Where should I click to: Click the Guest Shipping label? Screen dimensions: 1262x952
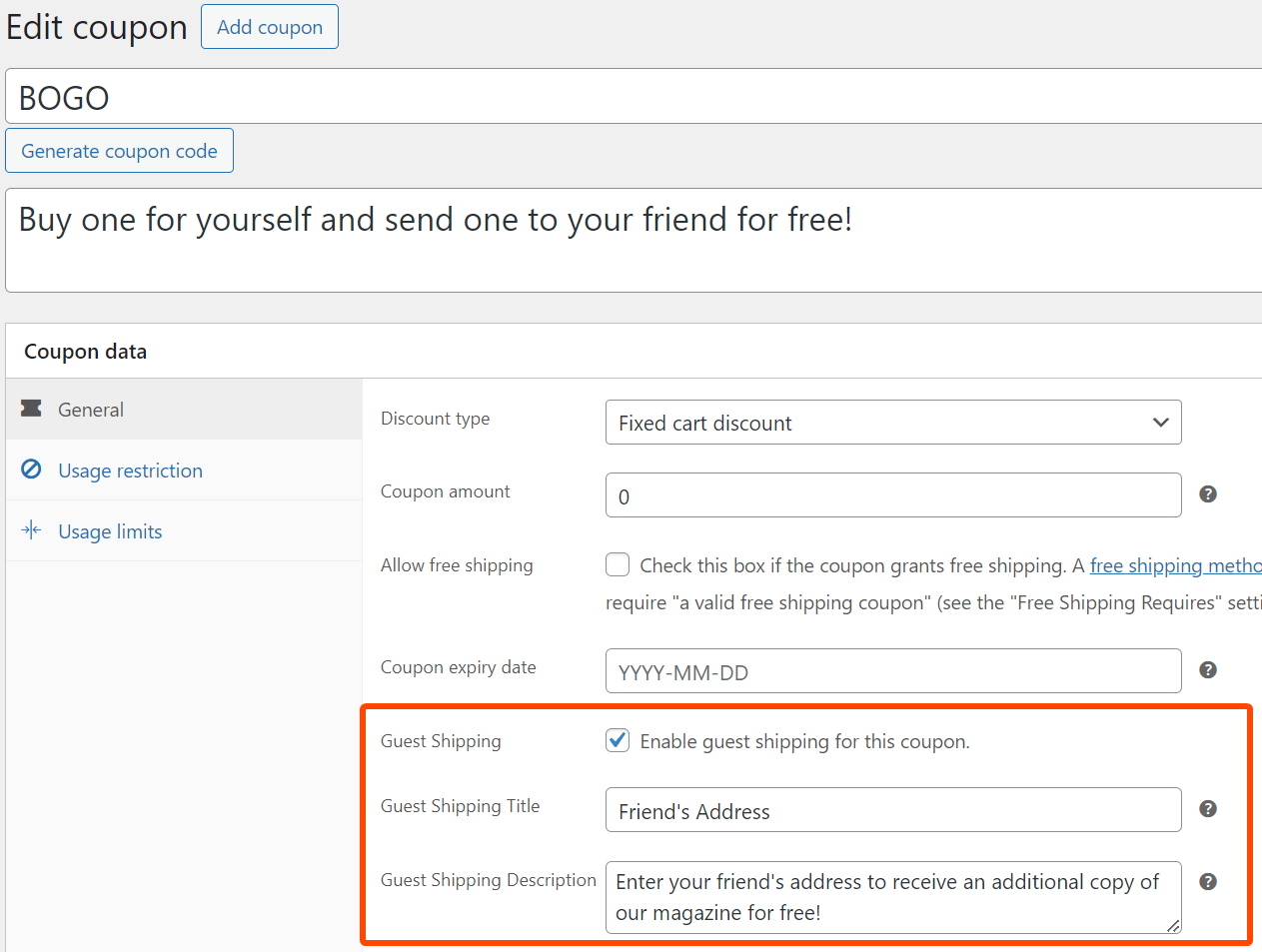pyautogui.click(x=441, y=741)
